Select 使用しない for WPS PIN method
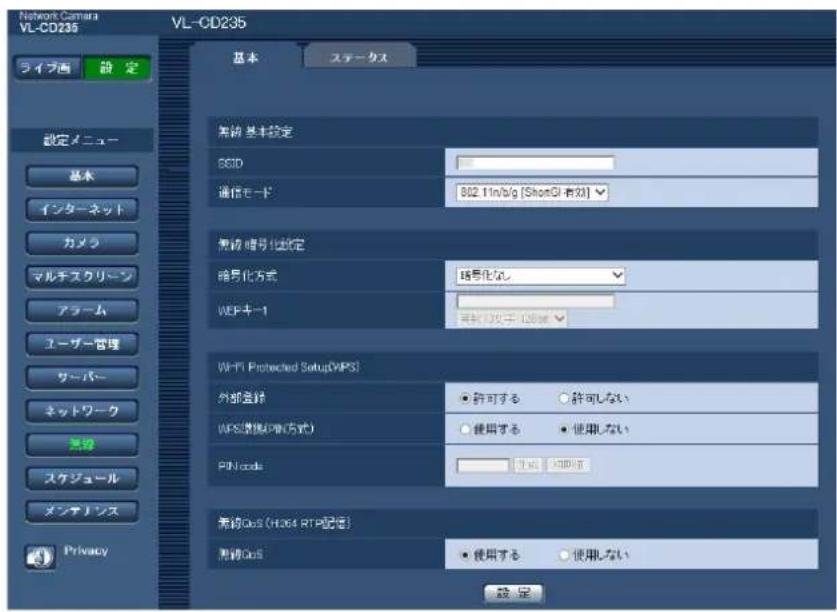The width and height of the screenshot is (837, 612). (563, 429)
